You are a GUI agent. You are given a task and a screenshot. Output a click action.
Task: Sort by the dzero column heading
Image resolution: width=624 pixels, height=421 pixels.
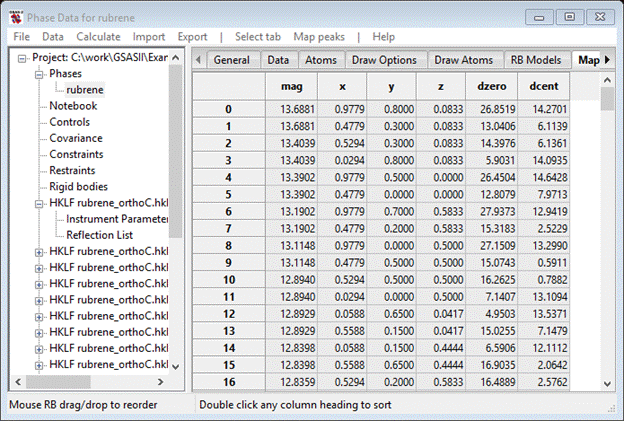point(490,87)
